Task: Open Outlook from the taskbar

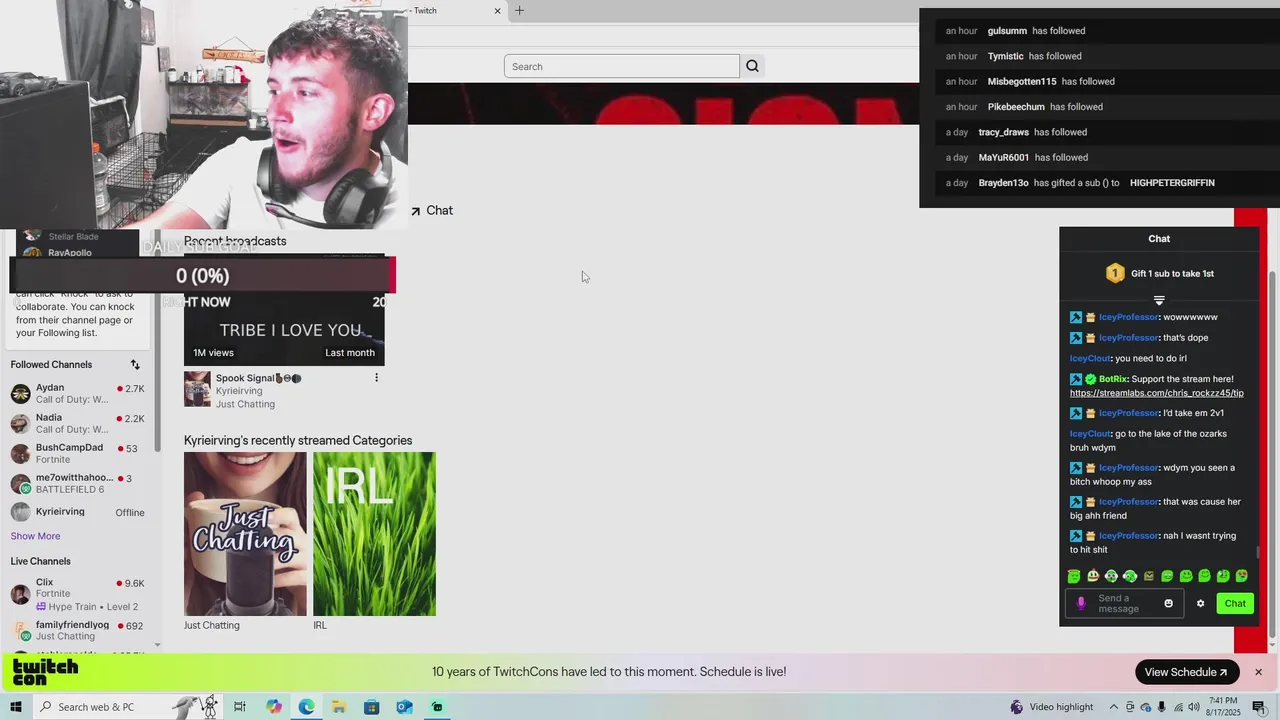Action: (404, 707)
